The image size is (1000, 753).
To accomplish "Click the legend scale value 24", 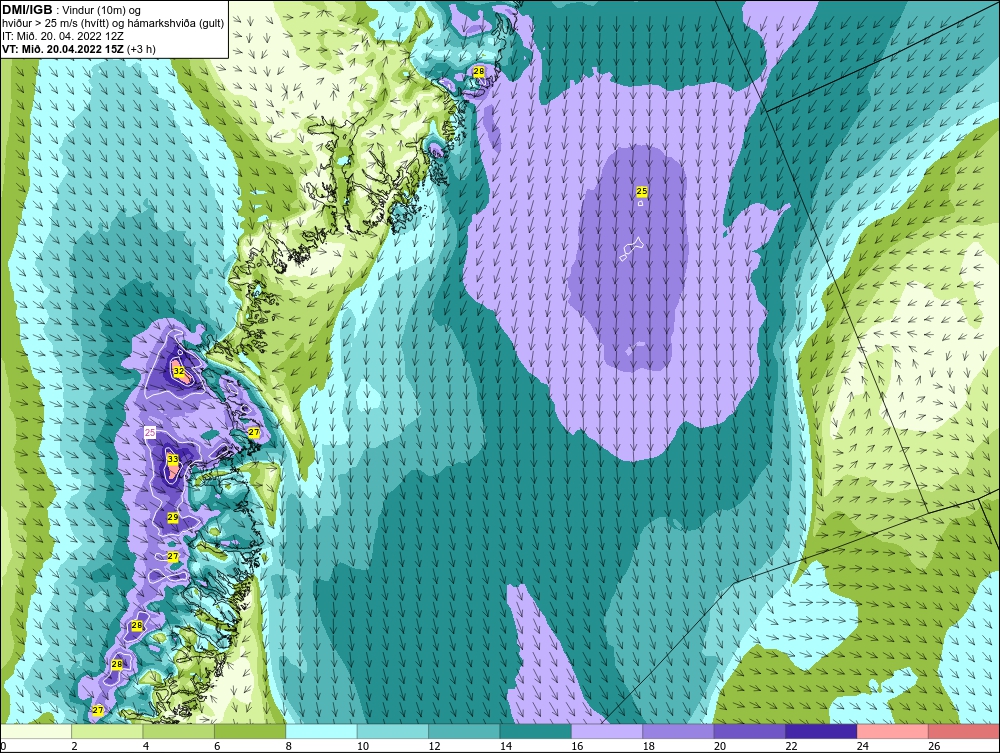I will click(x=863, y=746).
